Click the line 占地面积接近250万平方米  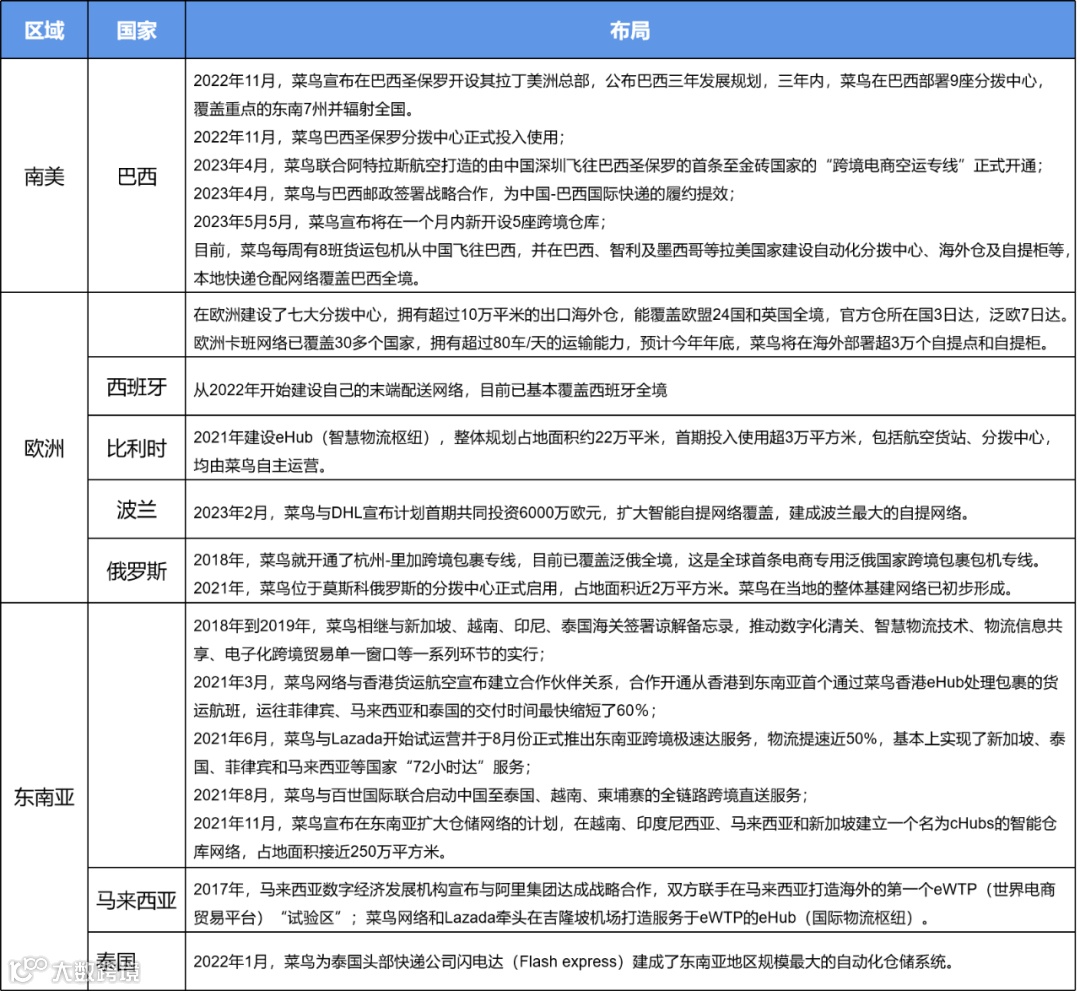(x=320, y=851)
